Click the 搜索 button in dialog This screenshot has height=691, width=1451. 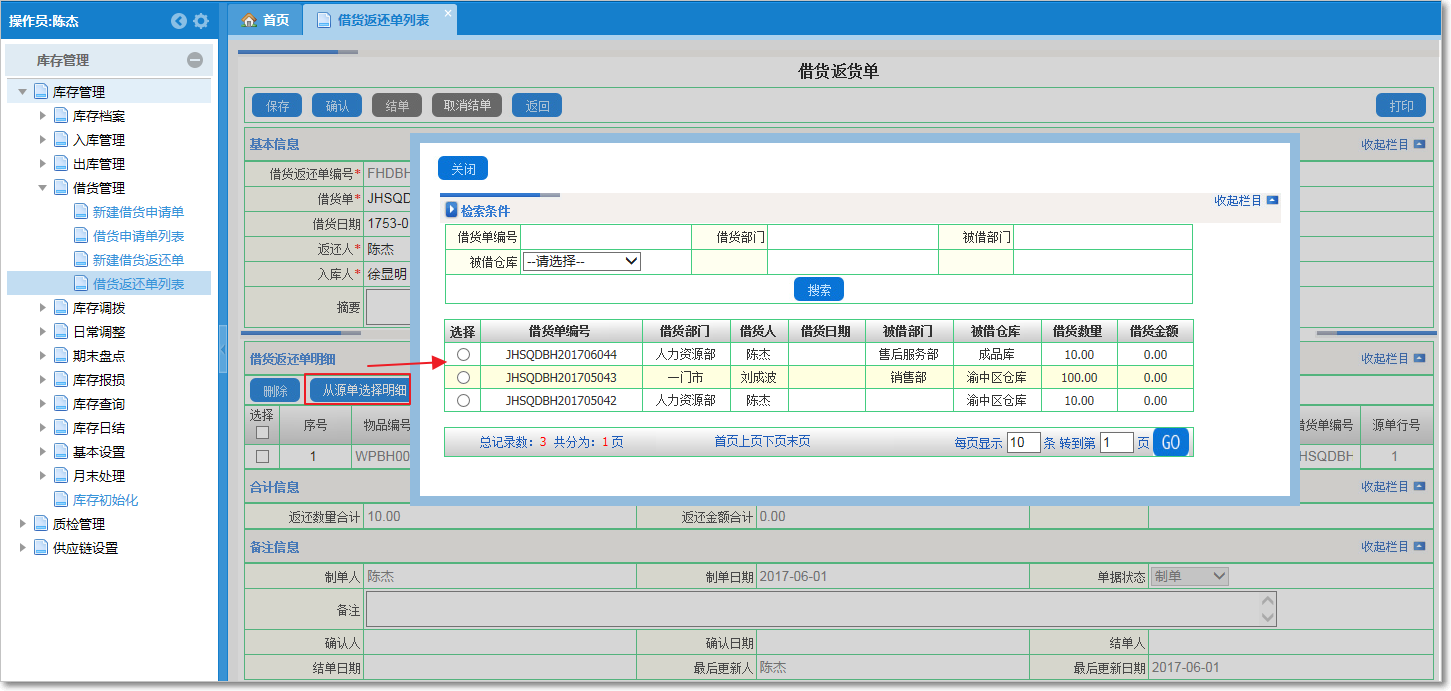[819, 290]
